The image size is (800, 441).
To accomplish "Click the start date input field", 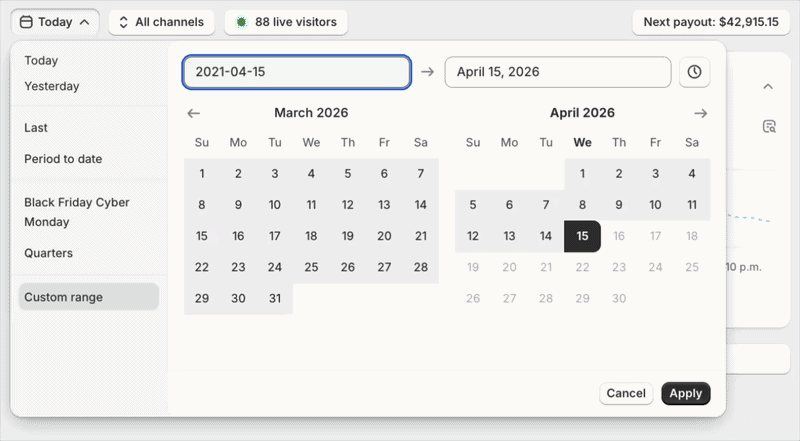I will tap(296, 72).
